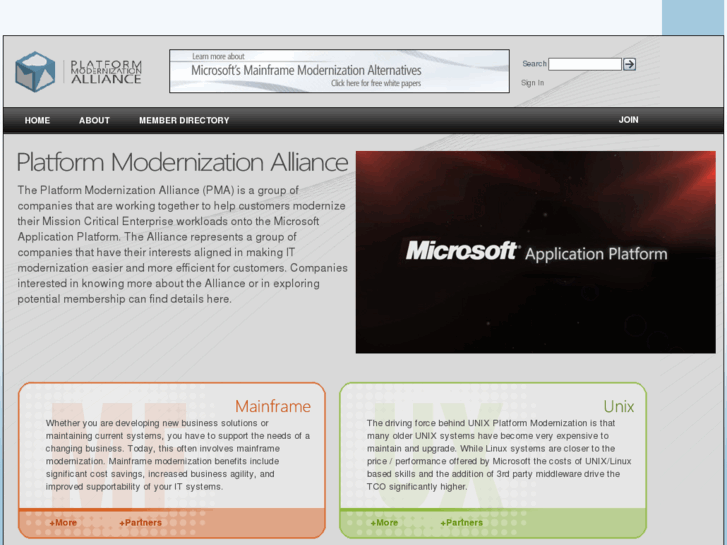Click the Microsoft Application Platform image
This screenshot has height=545, width=727.
[x=536, y=252]
